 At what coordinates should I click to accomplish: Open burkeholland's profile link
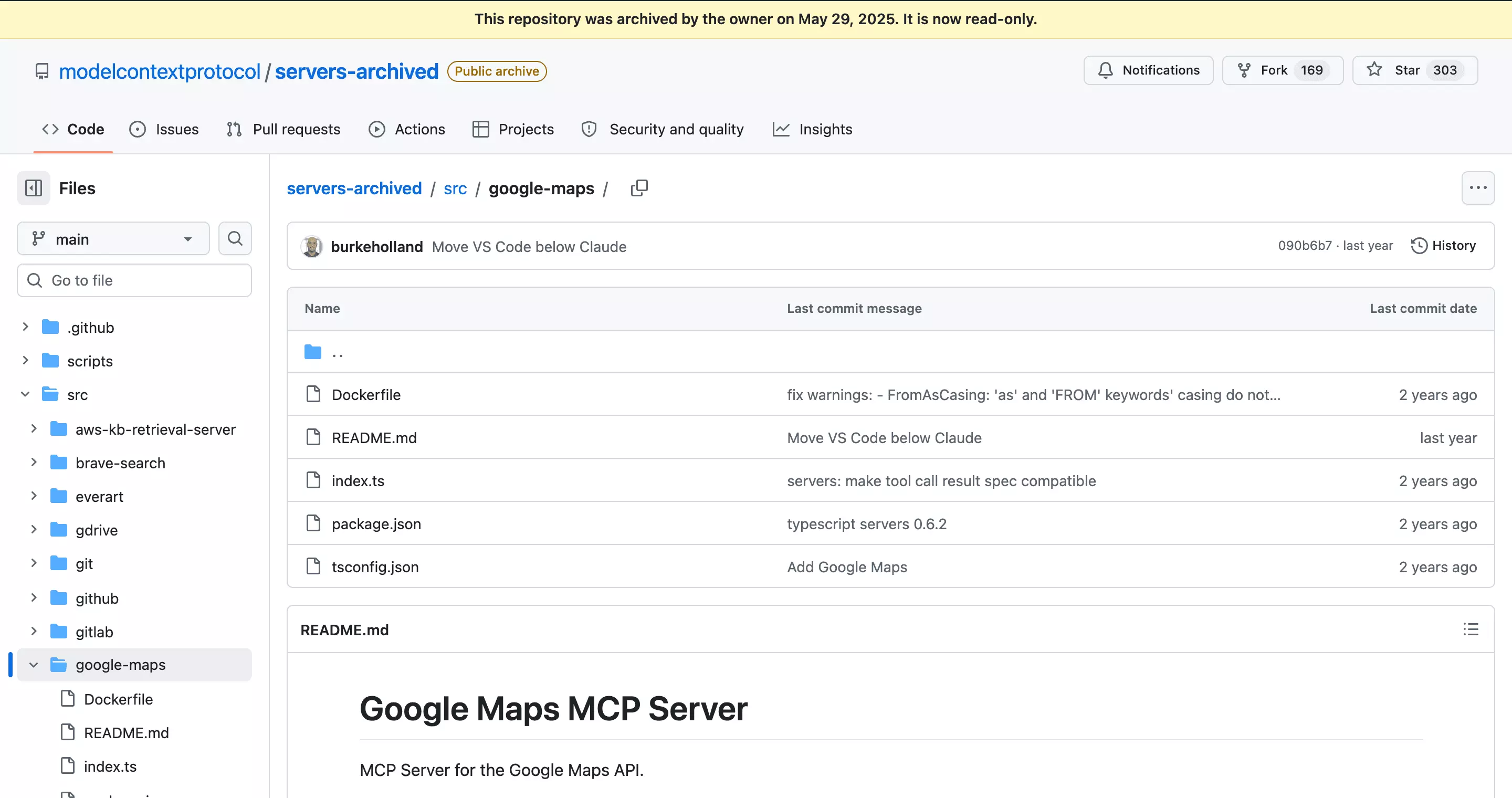377,246
